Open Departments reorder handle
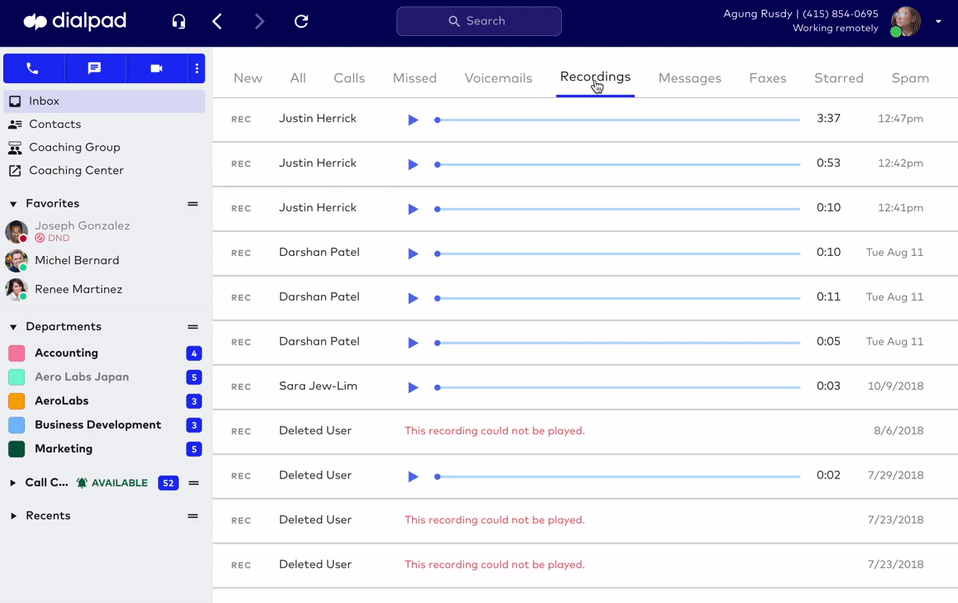Viewport: 958px width, 603px height. point(193,327)
